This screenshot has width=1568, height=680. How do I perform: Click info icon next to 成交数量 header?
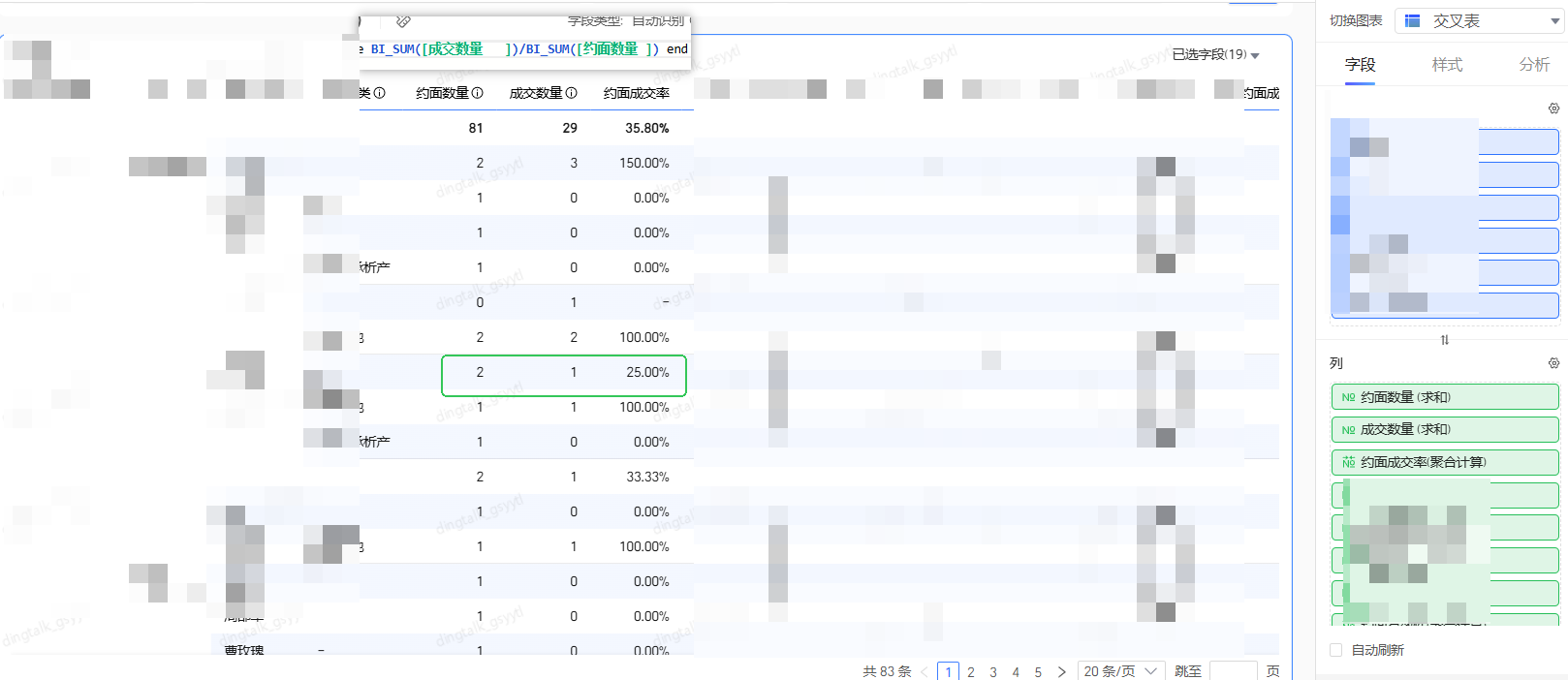click(x=571, y=93)
